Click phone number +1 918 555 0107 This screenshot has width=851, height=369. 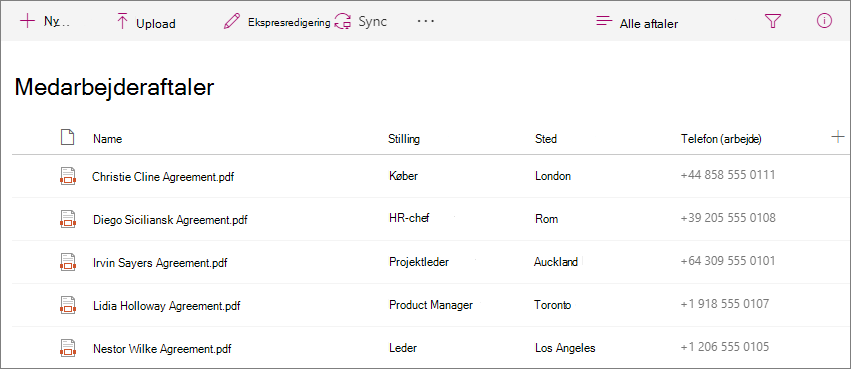(x=725, y=303)
